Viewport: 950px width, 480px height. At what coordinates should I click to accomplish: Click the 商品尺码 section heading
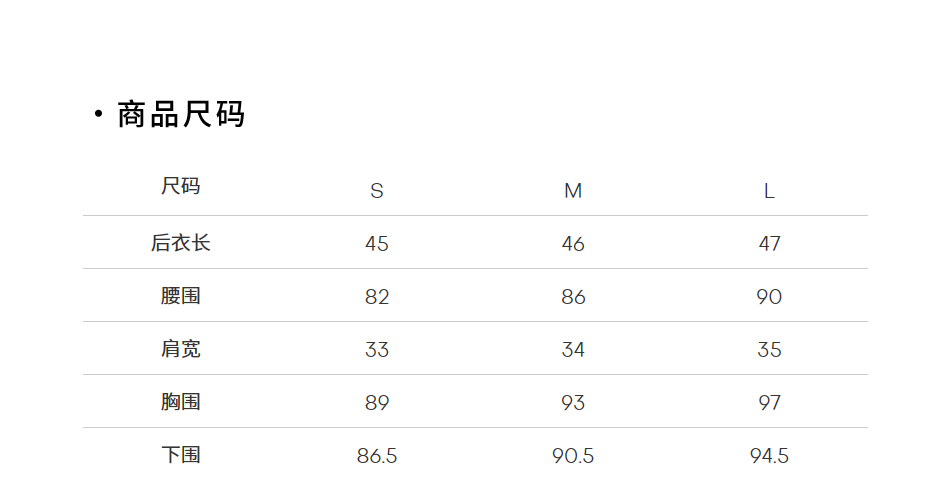click(180, 115)
